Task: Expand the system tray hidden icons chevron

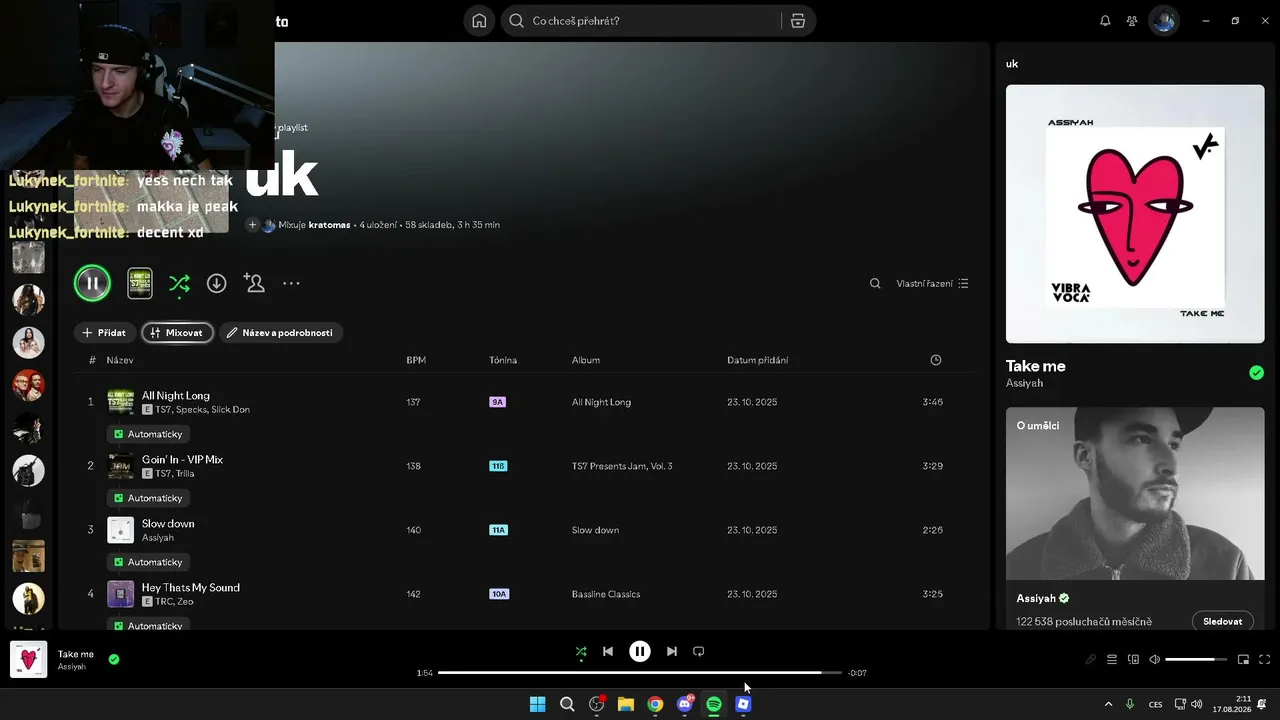Action: (x=1108, y=704)
